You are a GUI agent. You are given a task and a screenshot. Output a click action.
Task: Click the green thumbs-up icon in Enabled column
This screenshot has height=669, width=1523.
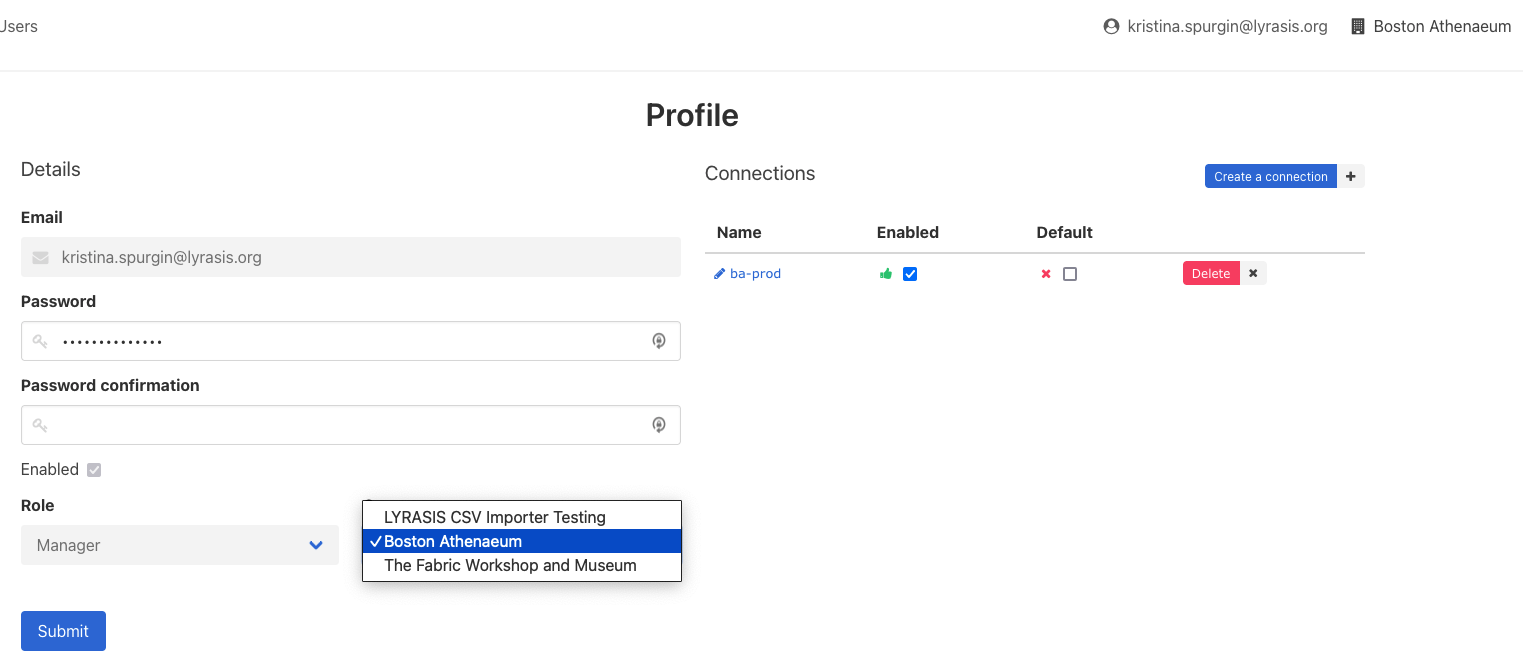885,273
